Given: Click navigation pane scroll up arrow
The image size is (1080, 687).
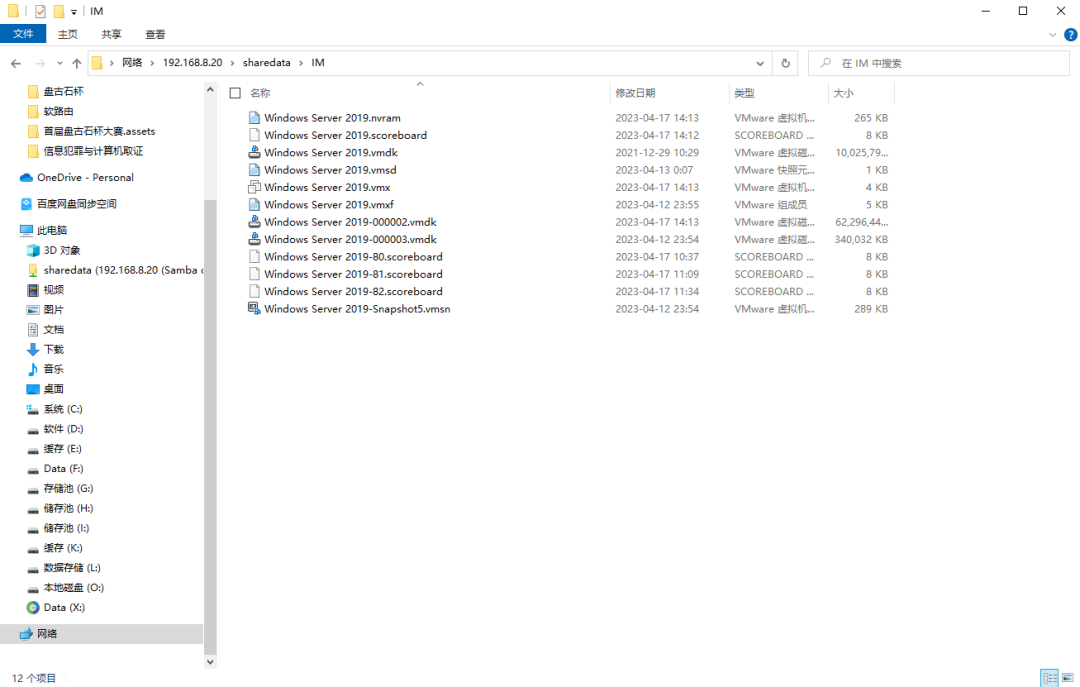Looking at the screenshot, I should point(210,90).
